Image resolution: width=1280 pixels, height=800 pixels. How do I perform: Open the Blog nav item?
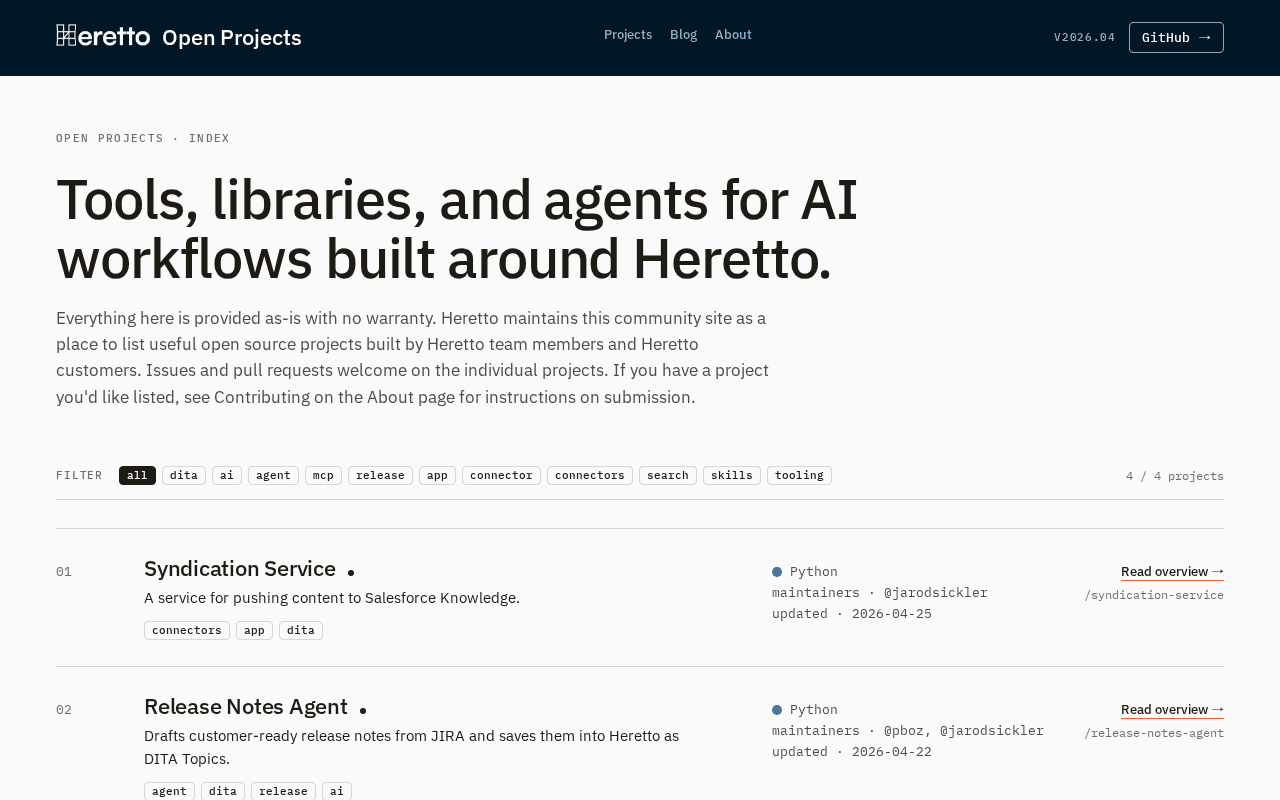pos(683,35)
